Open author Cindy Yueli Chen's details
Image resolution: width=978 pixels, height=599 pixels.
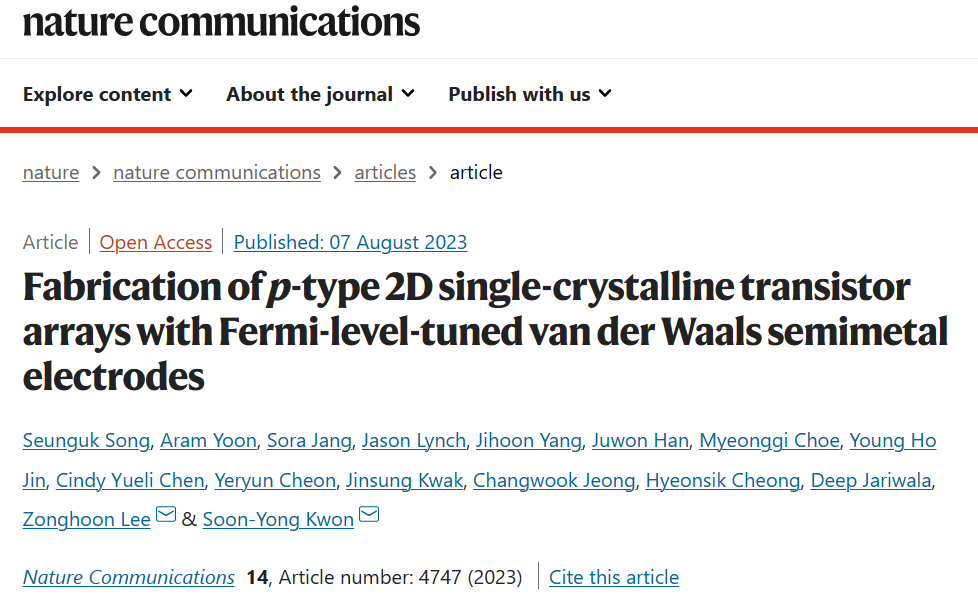click(130, 480)
